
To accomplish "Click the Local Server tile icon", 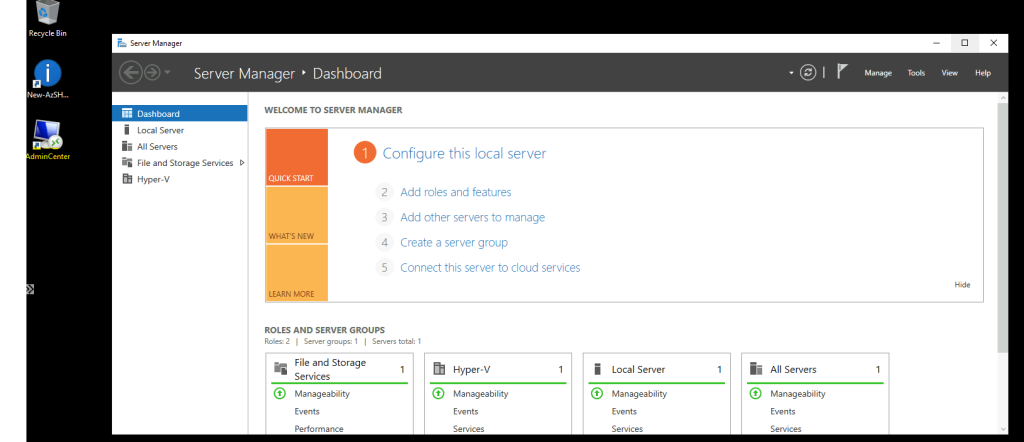I will pyautogui.click(x=597, y=369).
